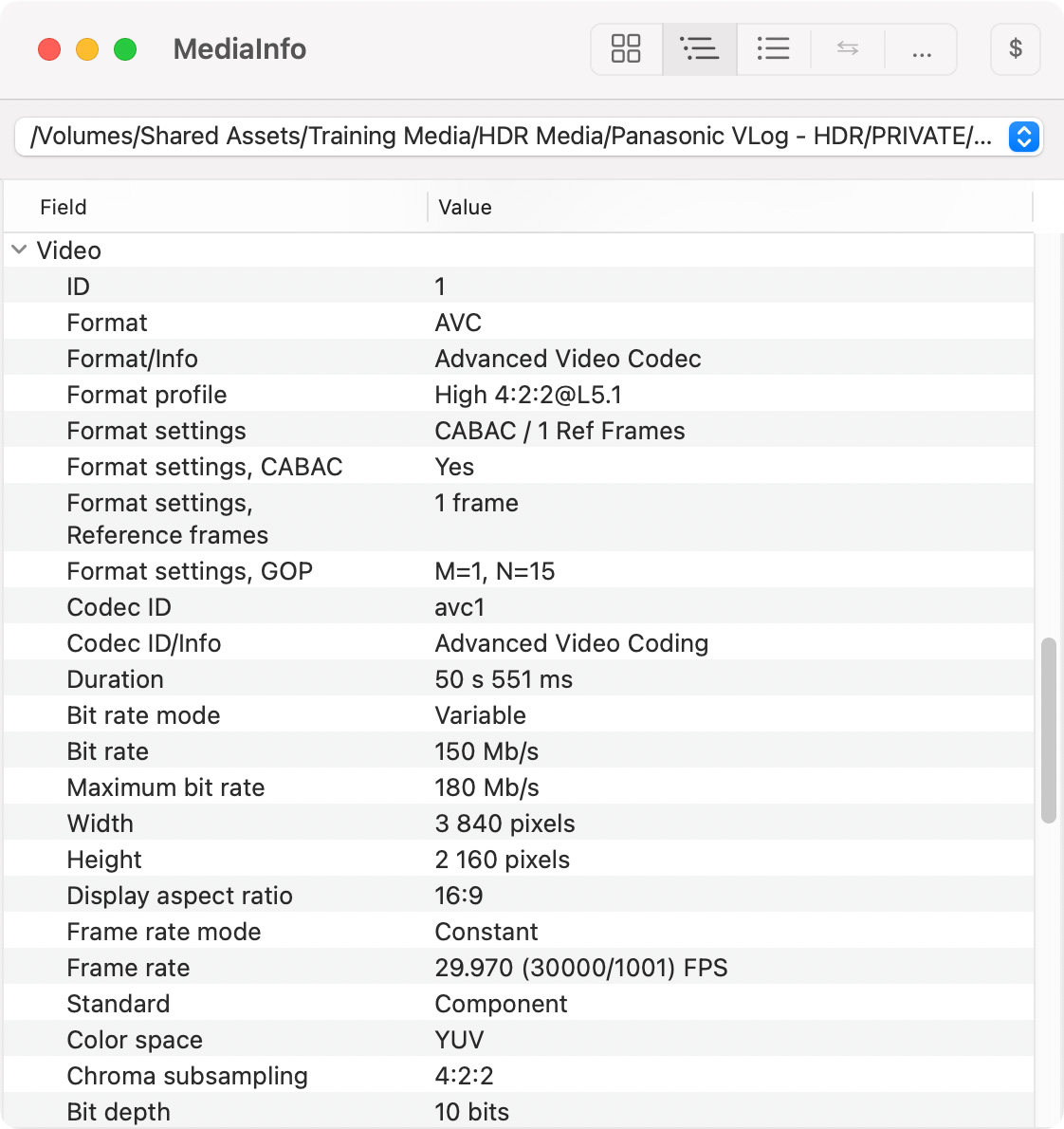Select the tree view icon
Screen dimensions: 1064x1129
(699, 49)
